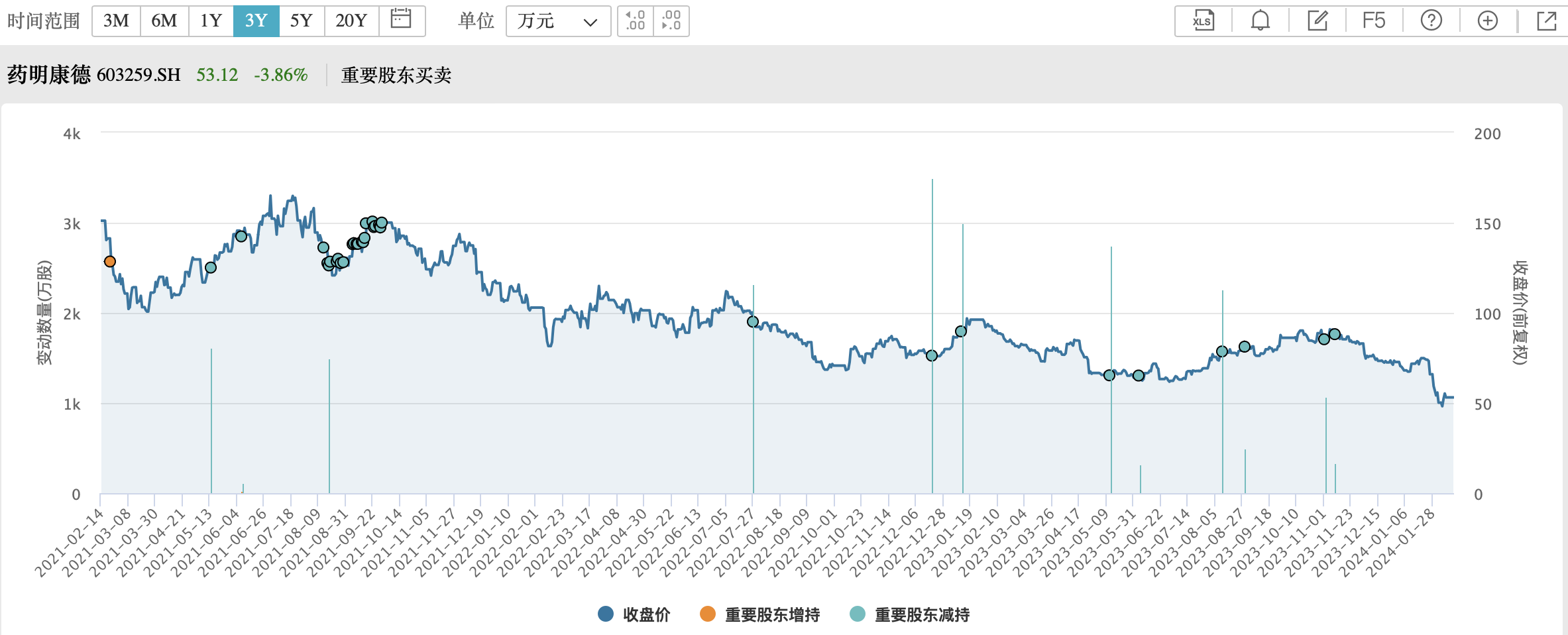Screen dimensions: 1568x635
Task: Open chart in new window via external-link icon
Action: tap(1546, 21)
